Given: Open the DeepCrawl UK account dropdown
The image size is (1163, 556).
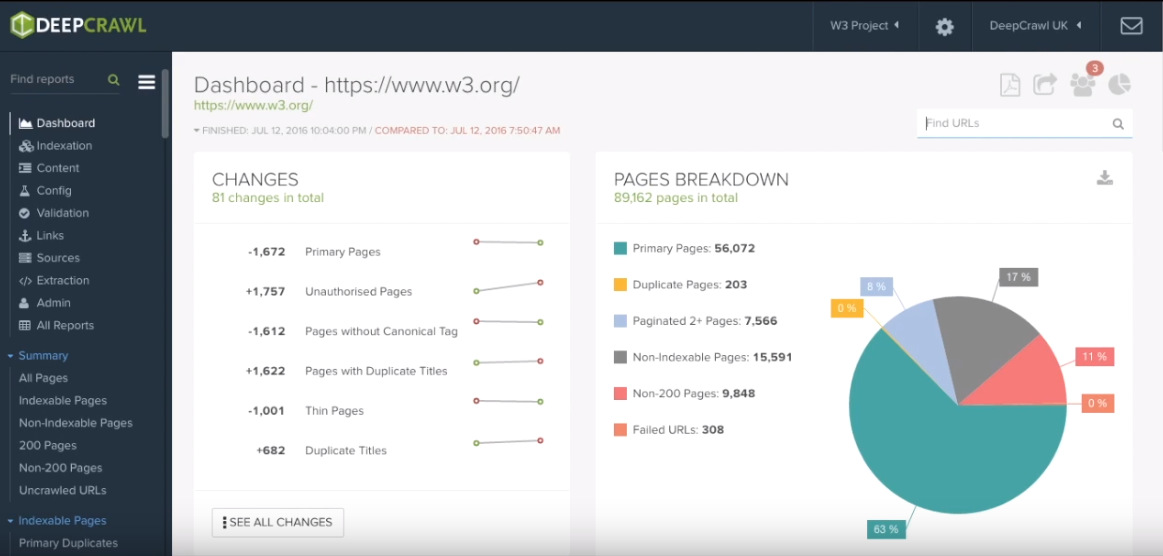Looking at the screenshot, I should 1035,26.
